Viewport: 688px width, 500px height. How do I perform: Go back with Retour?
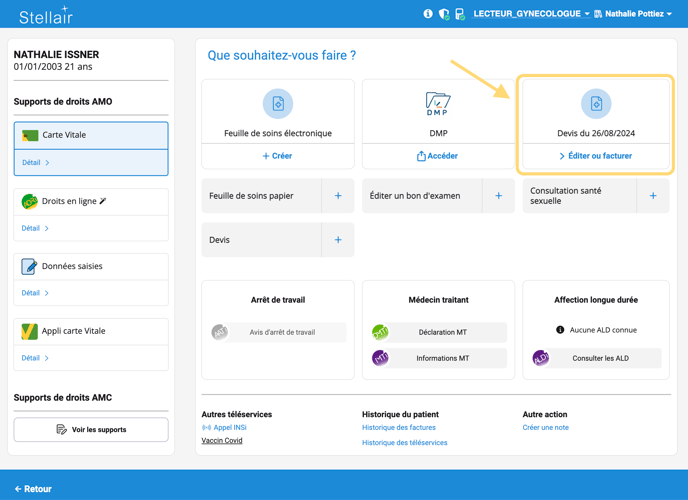tap(33, 489)
